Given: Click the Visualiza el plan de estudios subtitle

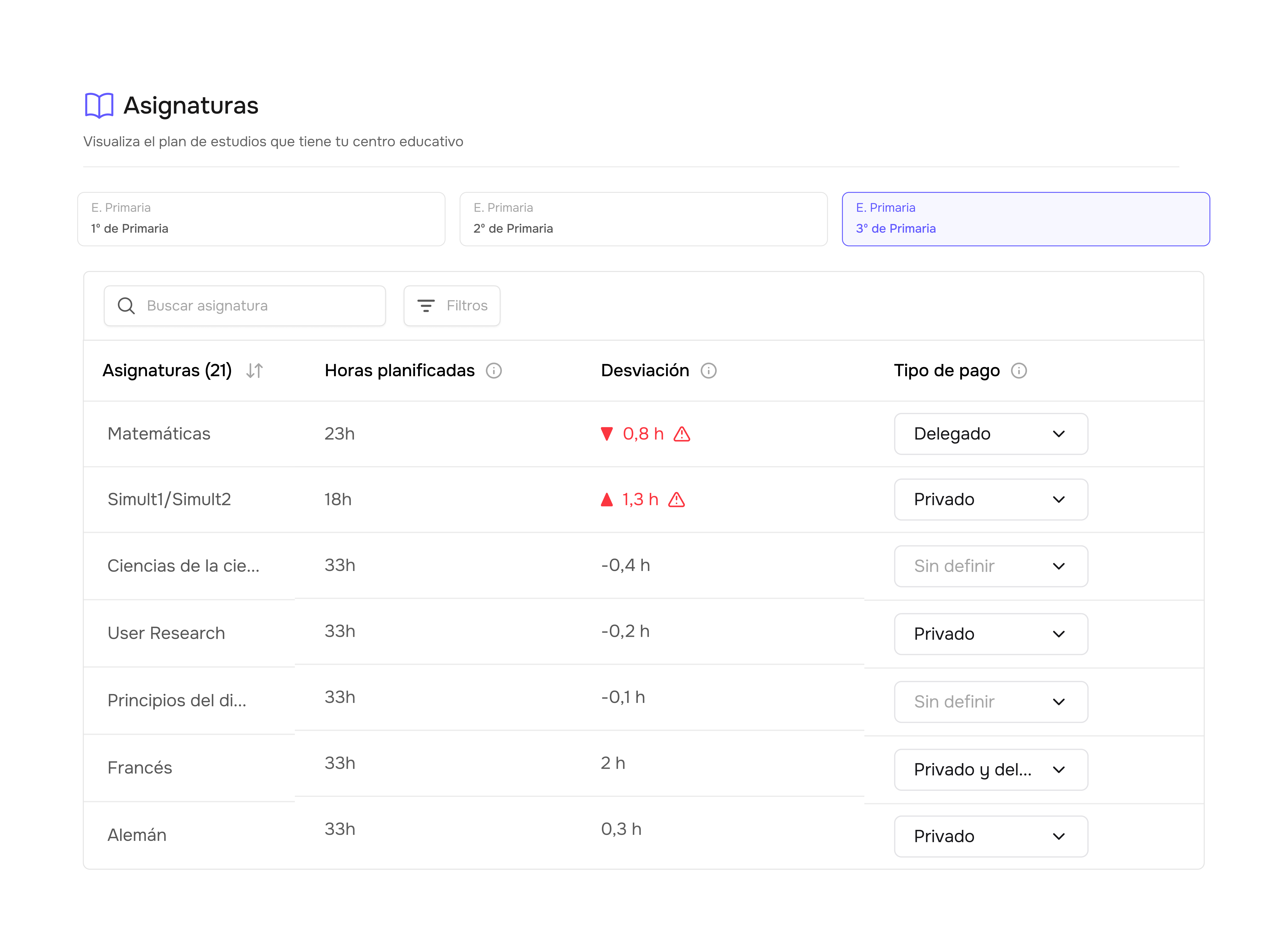Looking at the screenshot, I should click(273, 142).
